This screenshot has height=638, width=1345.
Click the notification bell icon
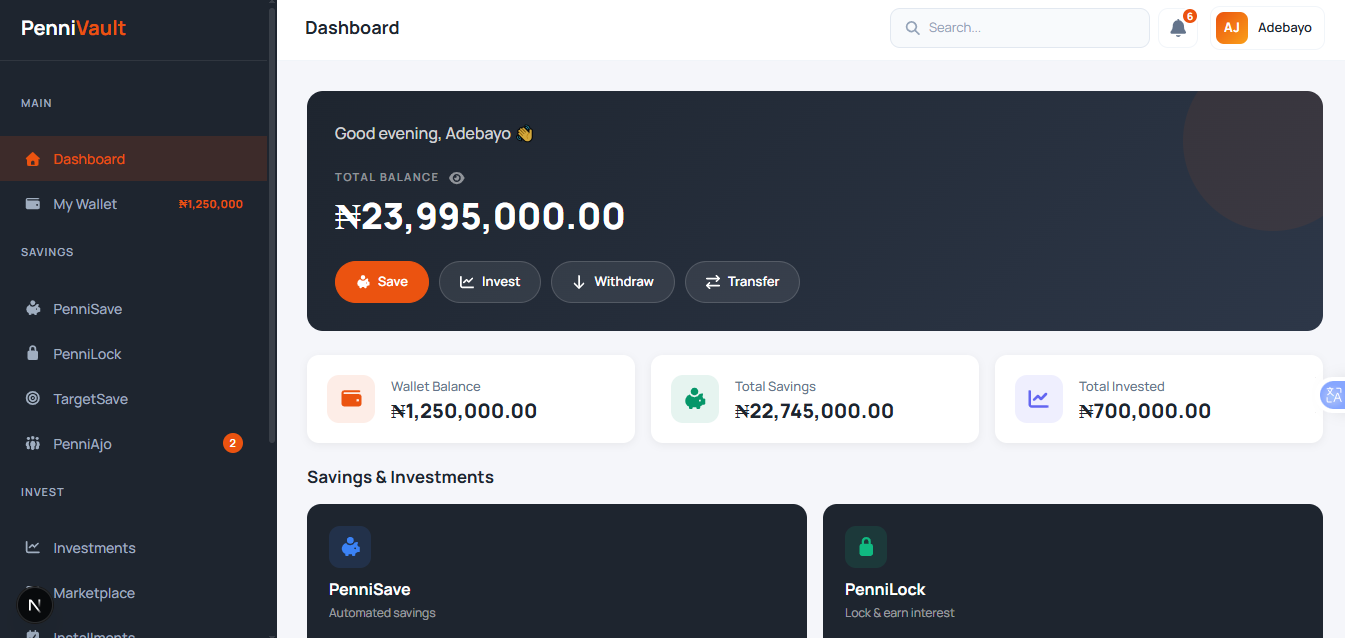tap(1177, 27)
